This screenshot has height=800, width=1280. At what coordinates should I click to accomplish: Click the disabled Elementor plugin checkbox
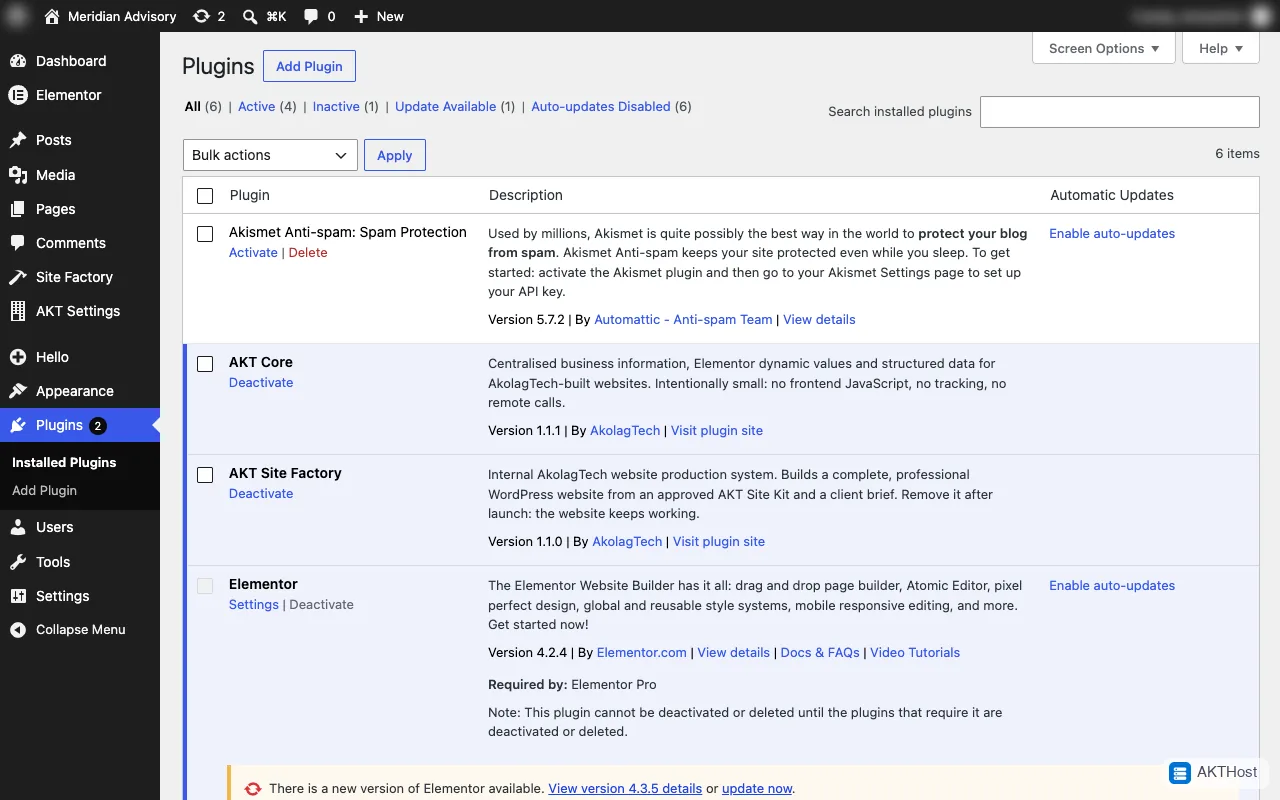205,586
